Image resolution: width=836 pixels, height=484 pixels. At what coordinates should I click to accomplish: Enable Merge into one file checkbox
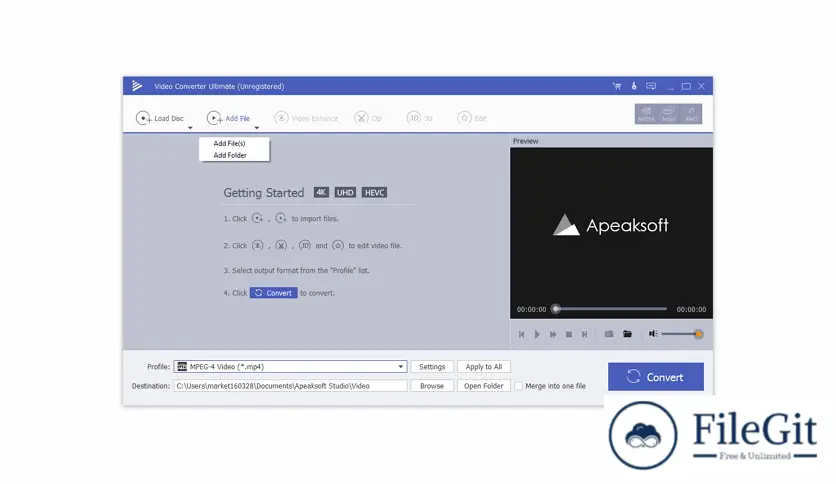pos(518,386)
